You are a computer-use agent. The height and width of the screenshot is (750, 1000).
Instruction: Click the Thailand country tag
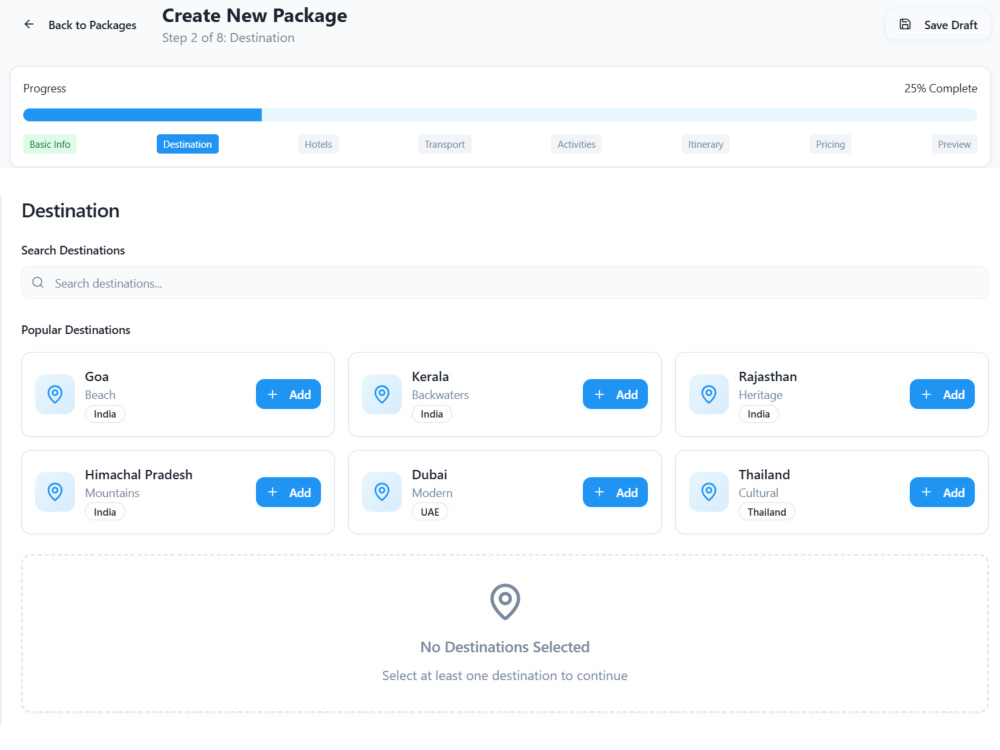(x=767, y=512)
